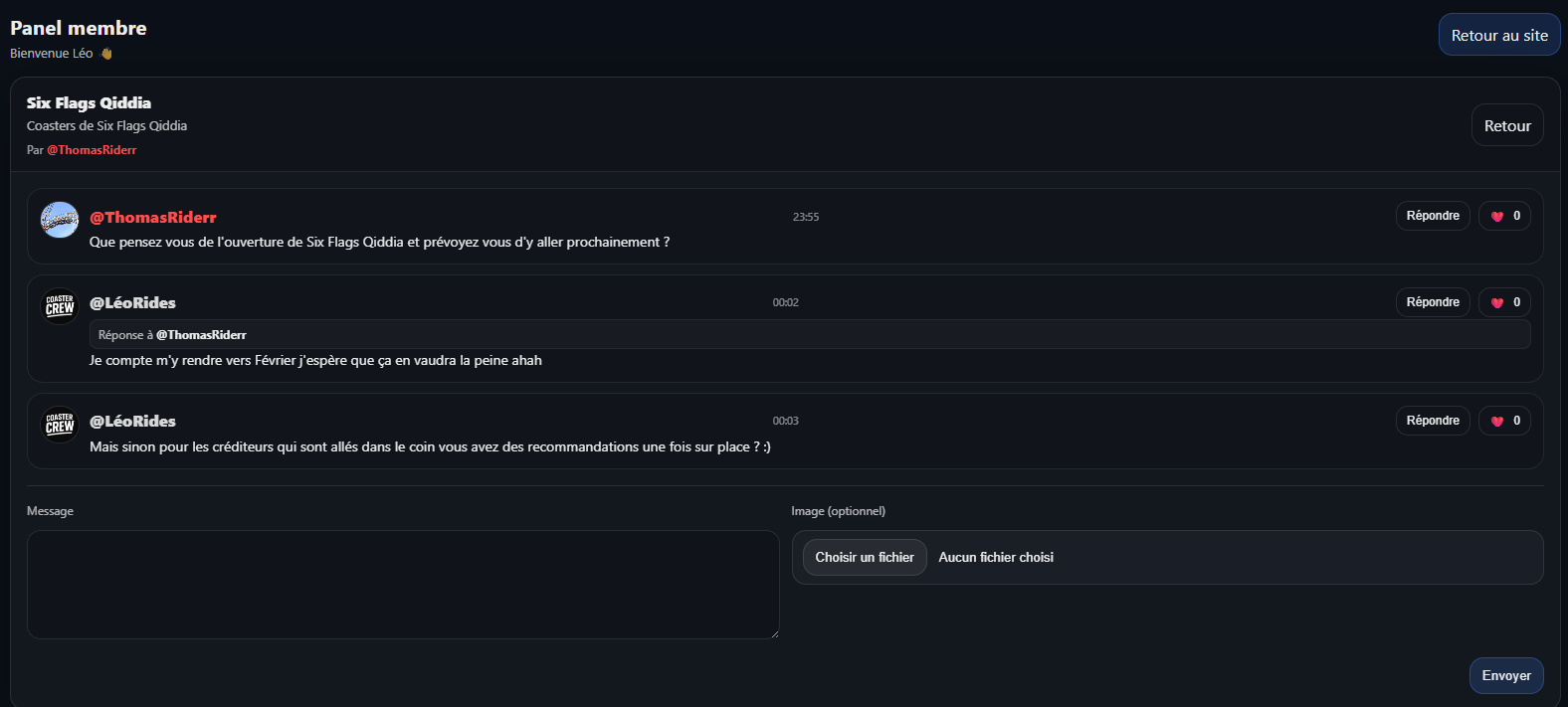Image resolution: width=1568 pixels, height=707 pixels.
Task: Open file picker via Choisir un fichier
Action: (864, 558)
